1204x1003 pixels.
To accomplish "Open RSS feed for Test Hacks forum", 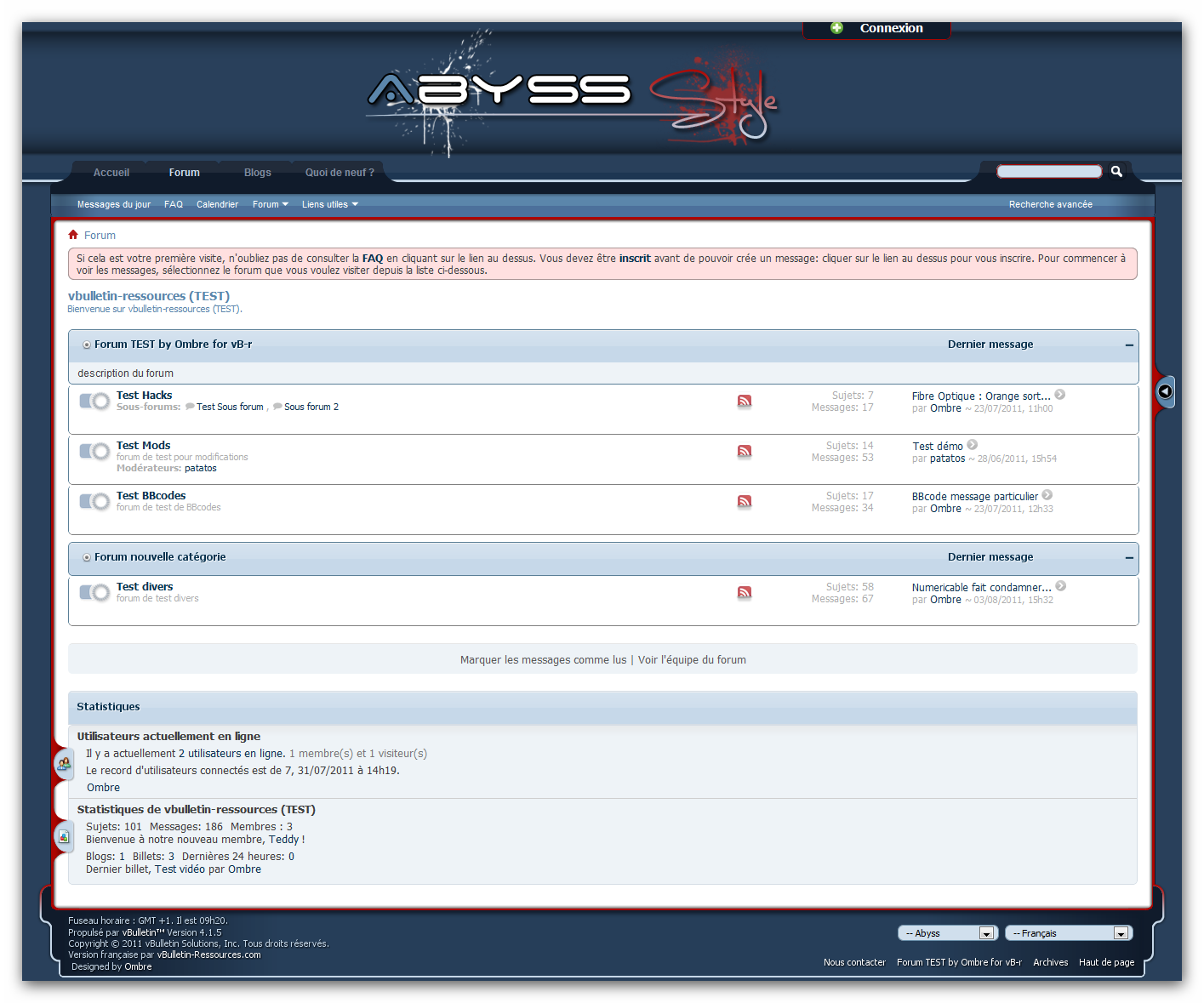I will (745, 401).
